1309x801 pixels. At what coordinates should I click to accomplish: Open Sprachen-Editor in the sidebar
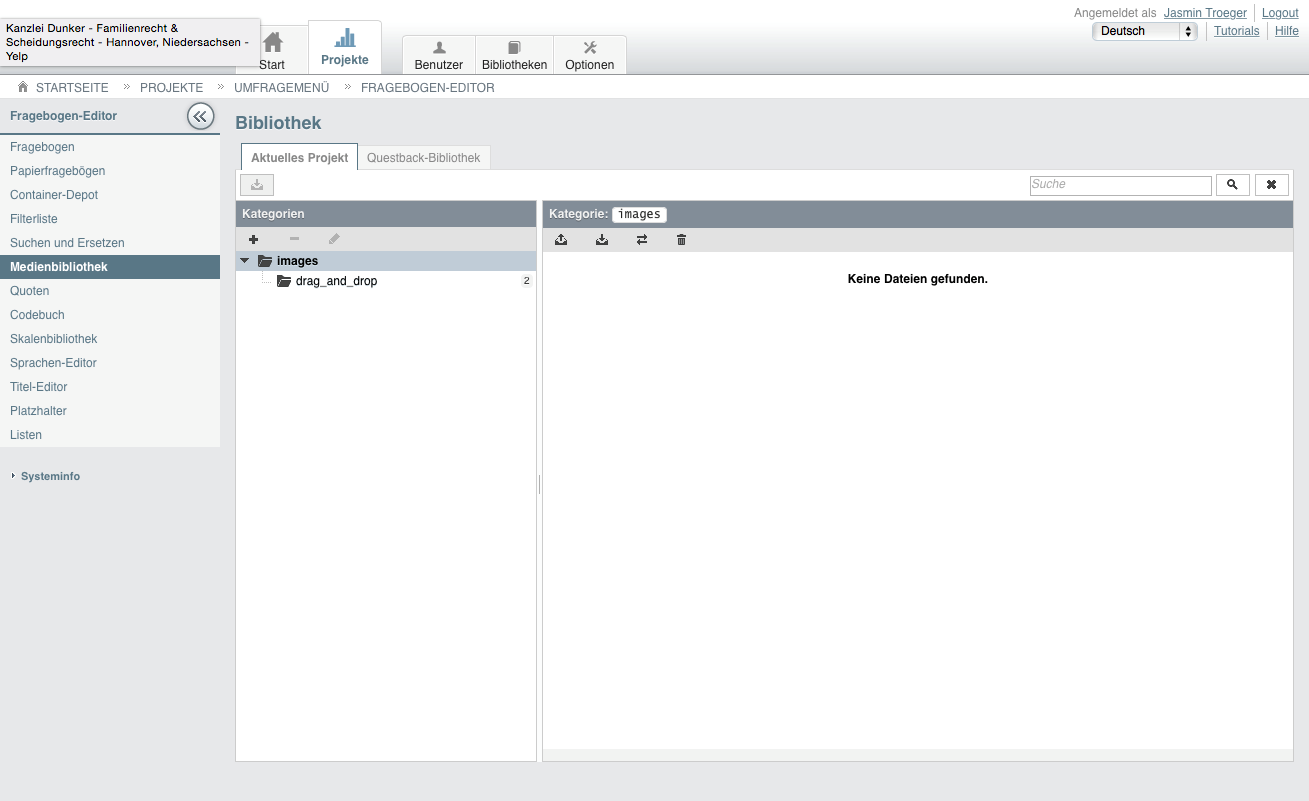pos(110,363)
